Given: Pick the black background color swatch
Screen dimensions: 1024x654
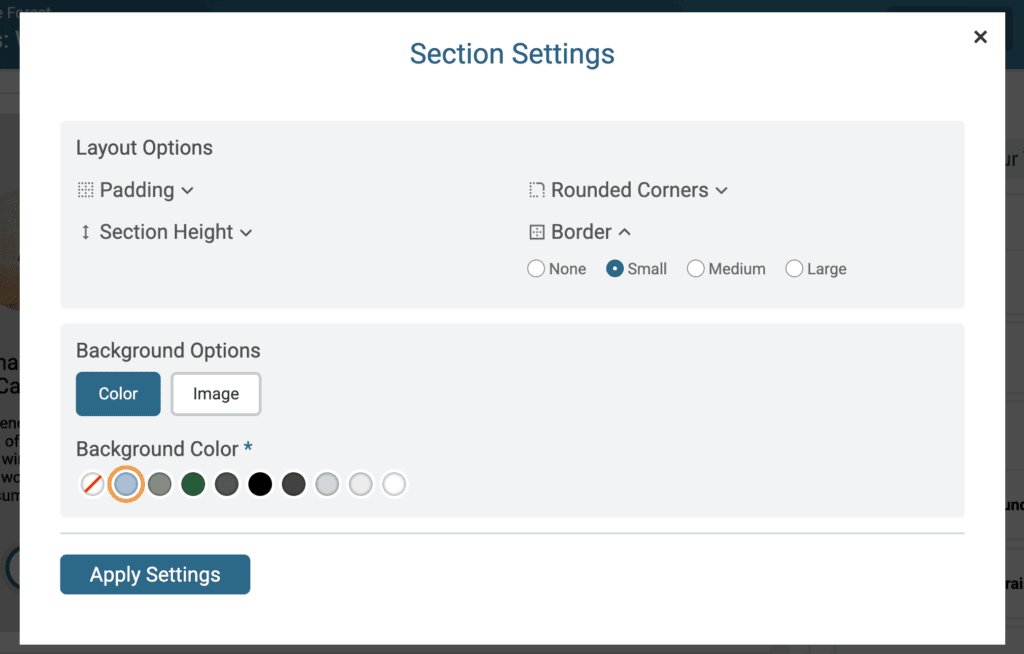Looking at the screenshot, I should (260, 484).
